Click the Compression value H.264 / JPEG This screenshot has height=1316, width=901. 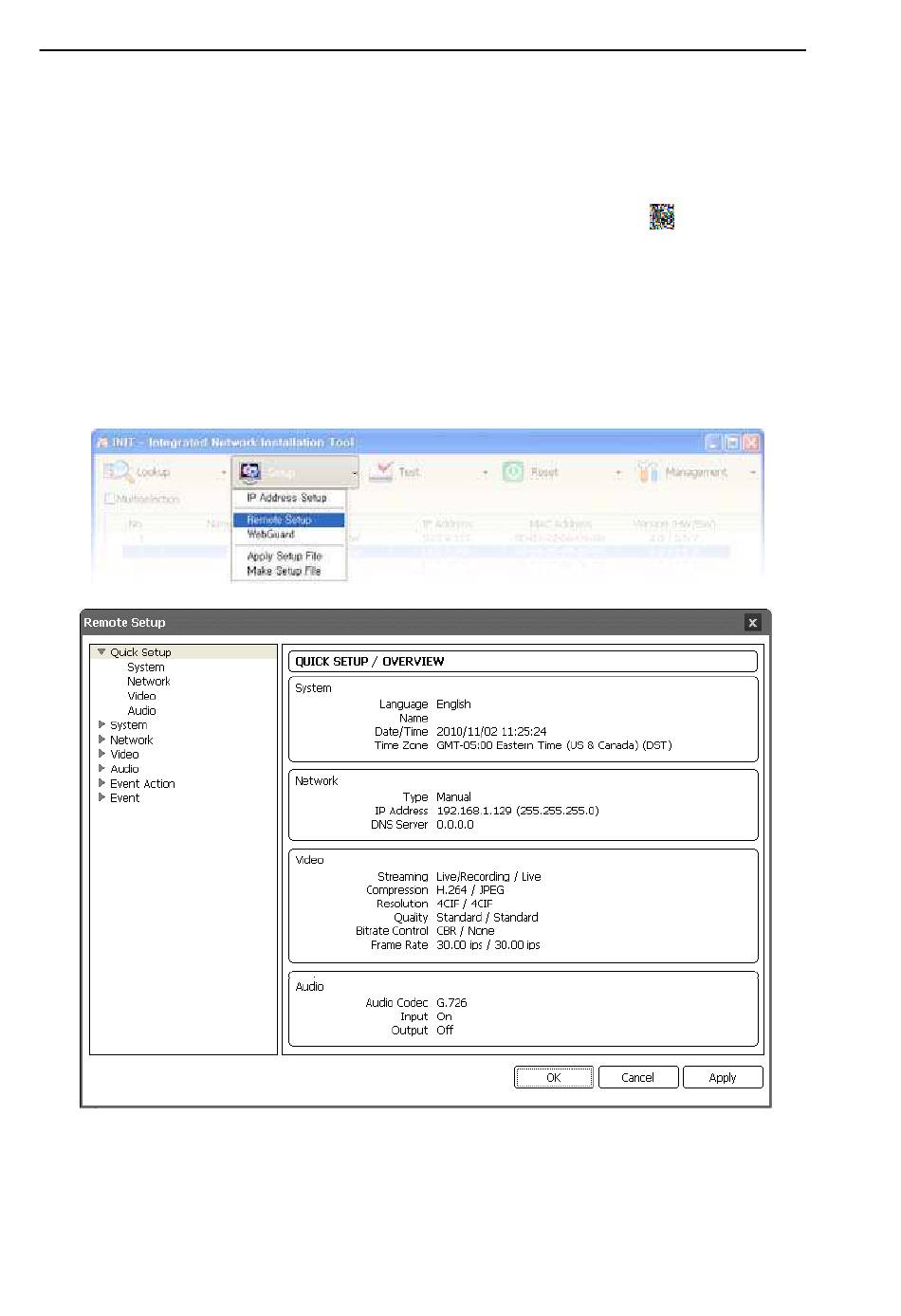470,890
